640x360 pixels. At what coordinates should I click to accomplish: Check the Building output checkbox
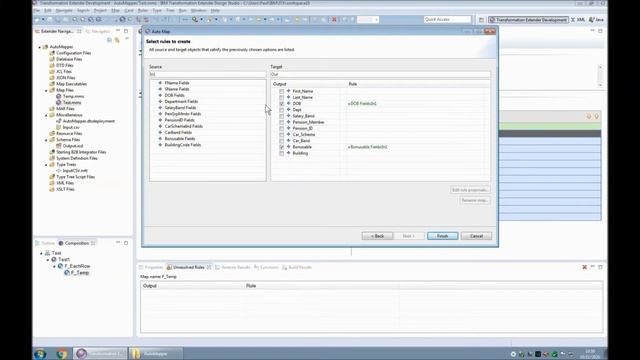tap(282, 153)
